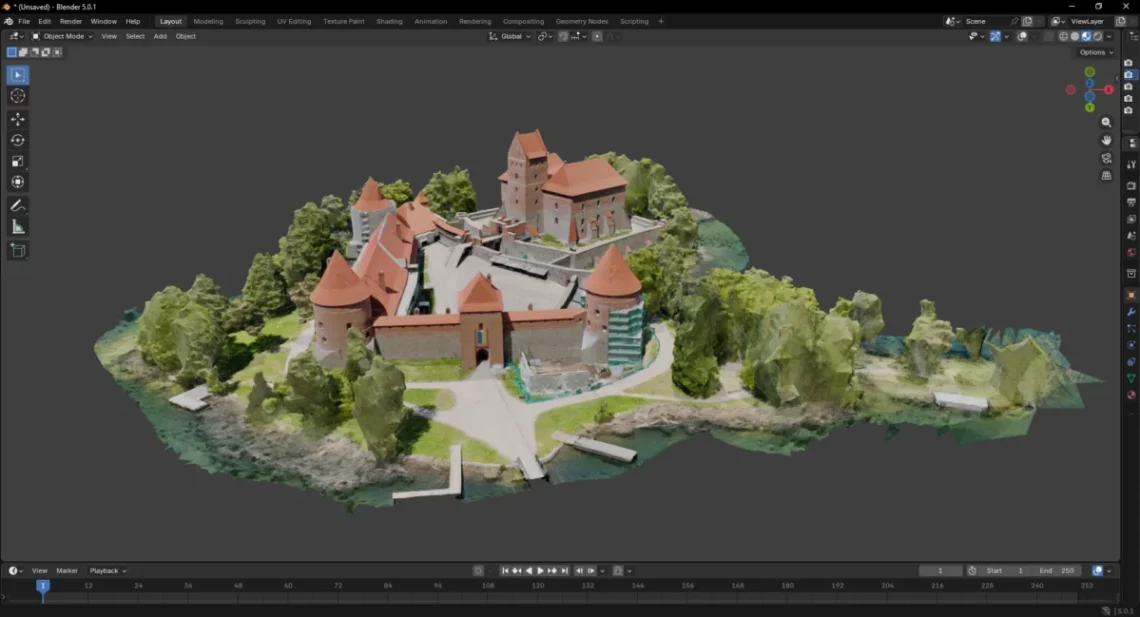Viewport: 1140px width, 617px height.
Task: Select the Move tool in the toolbar
Action: [x=18, y=119]
